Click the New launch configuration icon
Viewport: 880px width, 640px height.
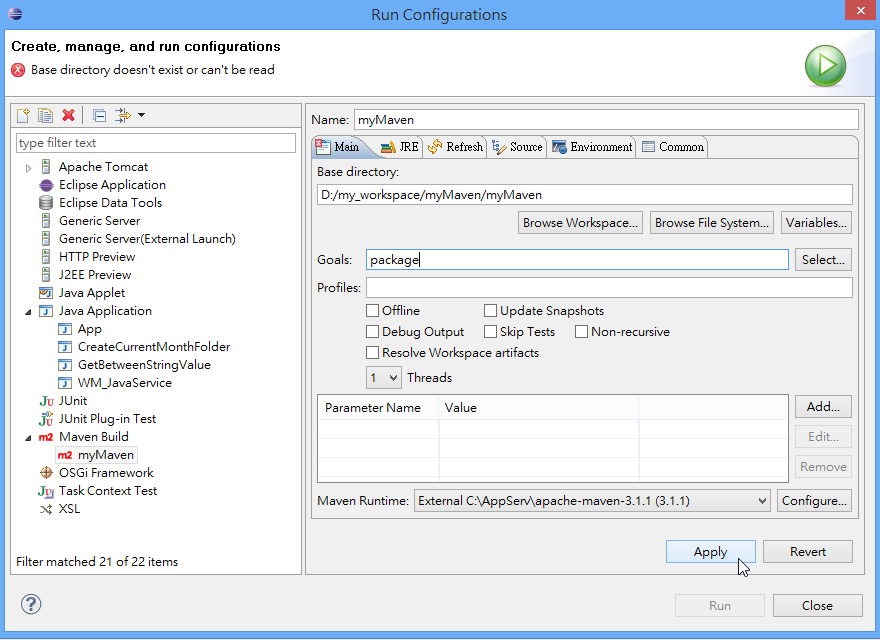25,115
